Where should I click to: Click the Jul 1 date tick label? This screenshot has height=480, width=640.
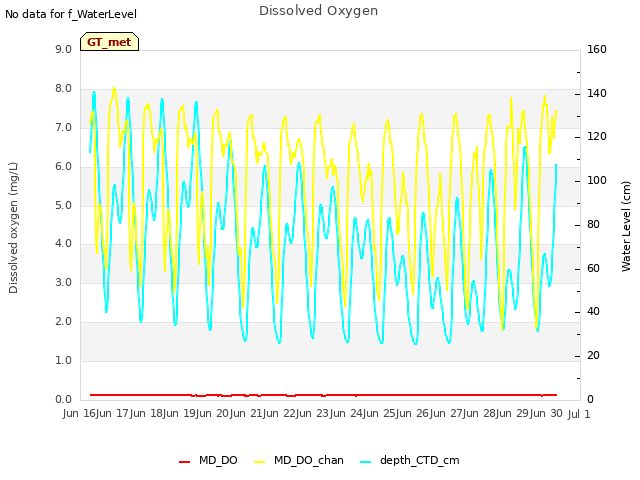(x=579, y=414)
